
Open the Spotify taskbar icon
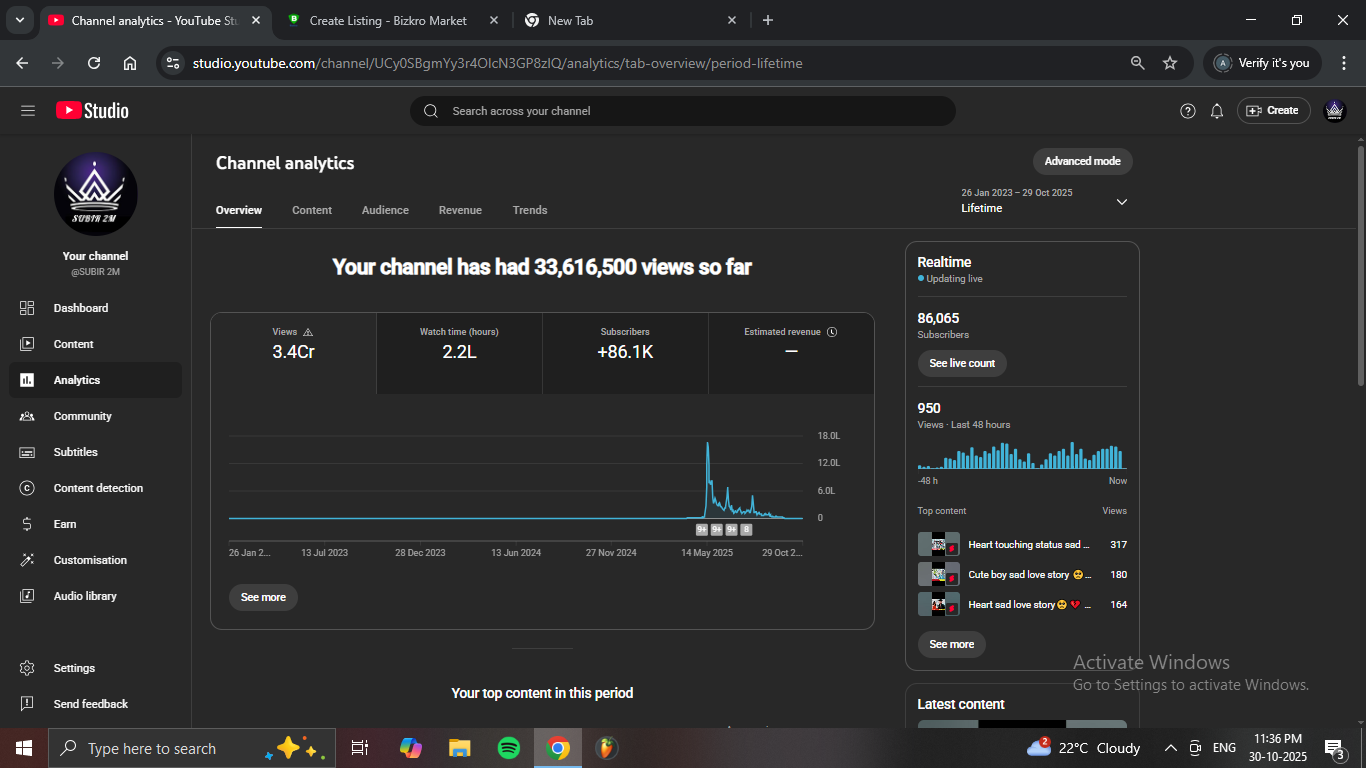508,748
